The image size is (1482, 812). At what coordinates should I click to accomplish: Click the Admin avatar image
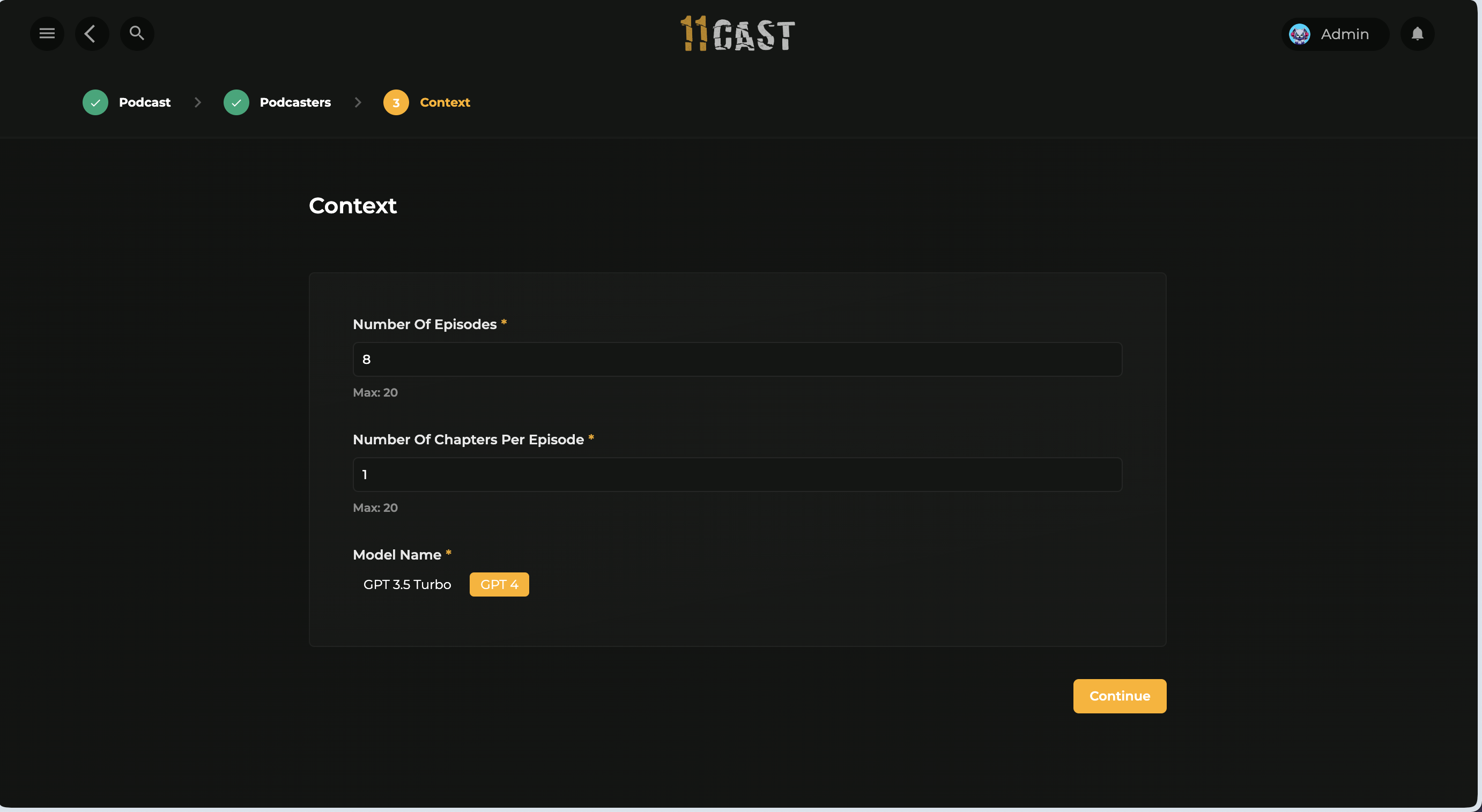coord(1299,34)
